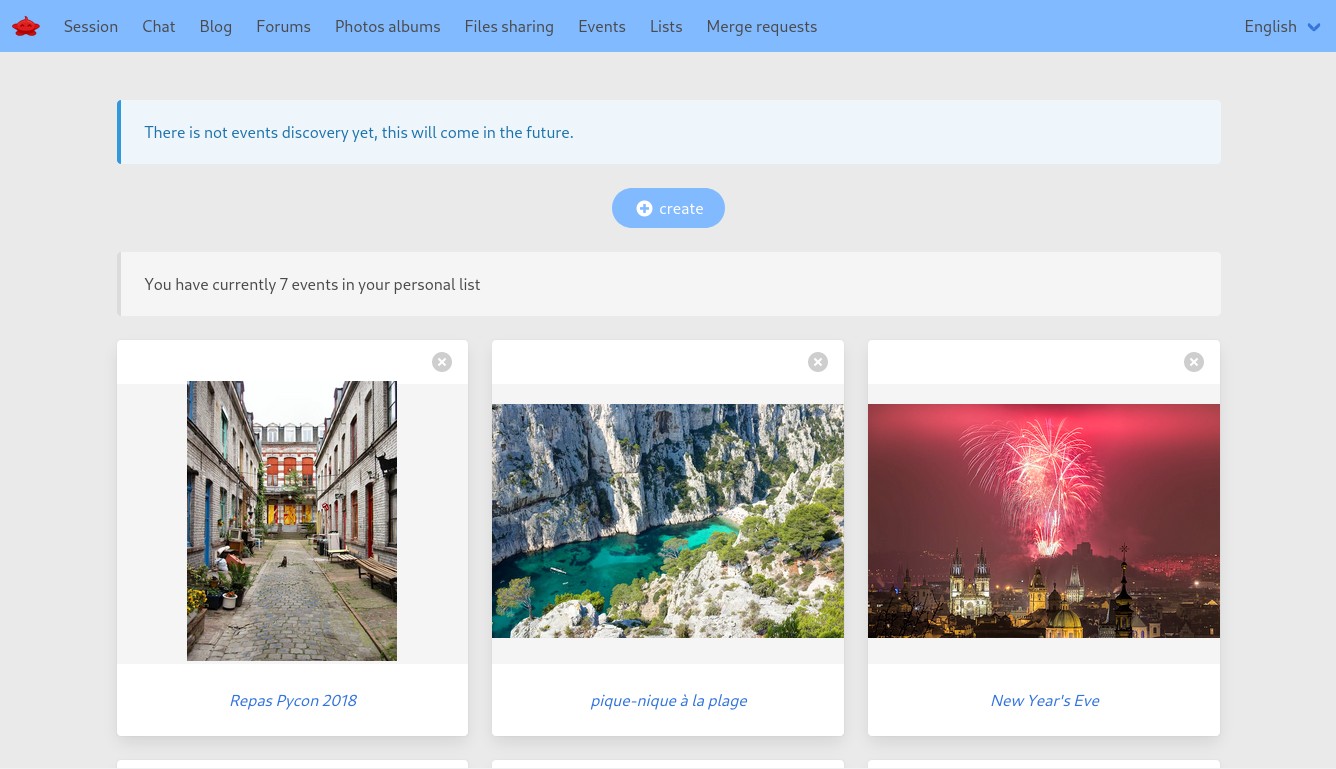The height and width of the screenshot is (769, 1336).
Task: Remove the Repas Pycon 2018 event card
Action: [x=442, y=362]
